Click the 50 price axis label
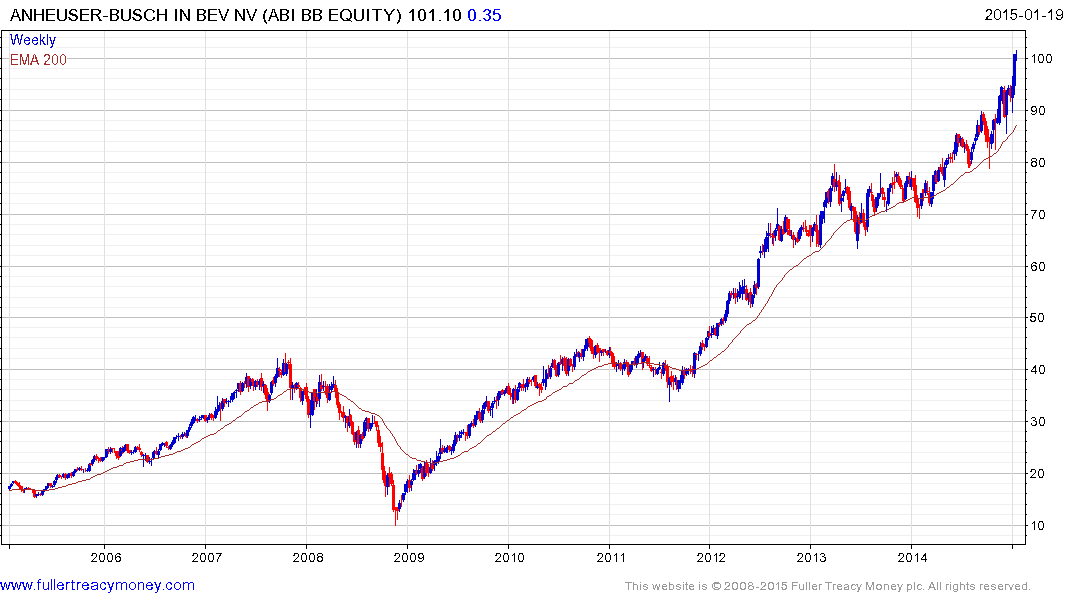The height and width of the screenshot is (600, 1075). click(1038, 318)
